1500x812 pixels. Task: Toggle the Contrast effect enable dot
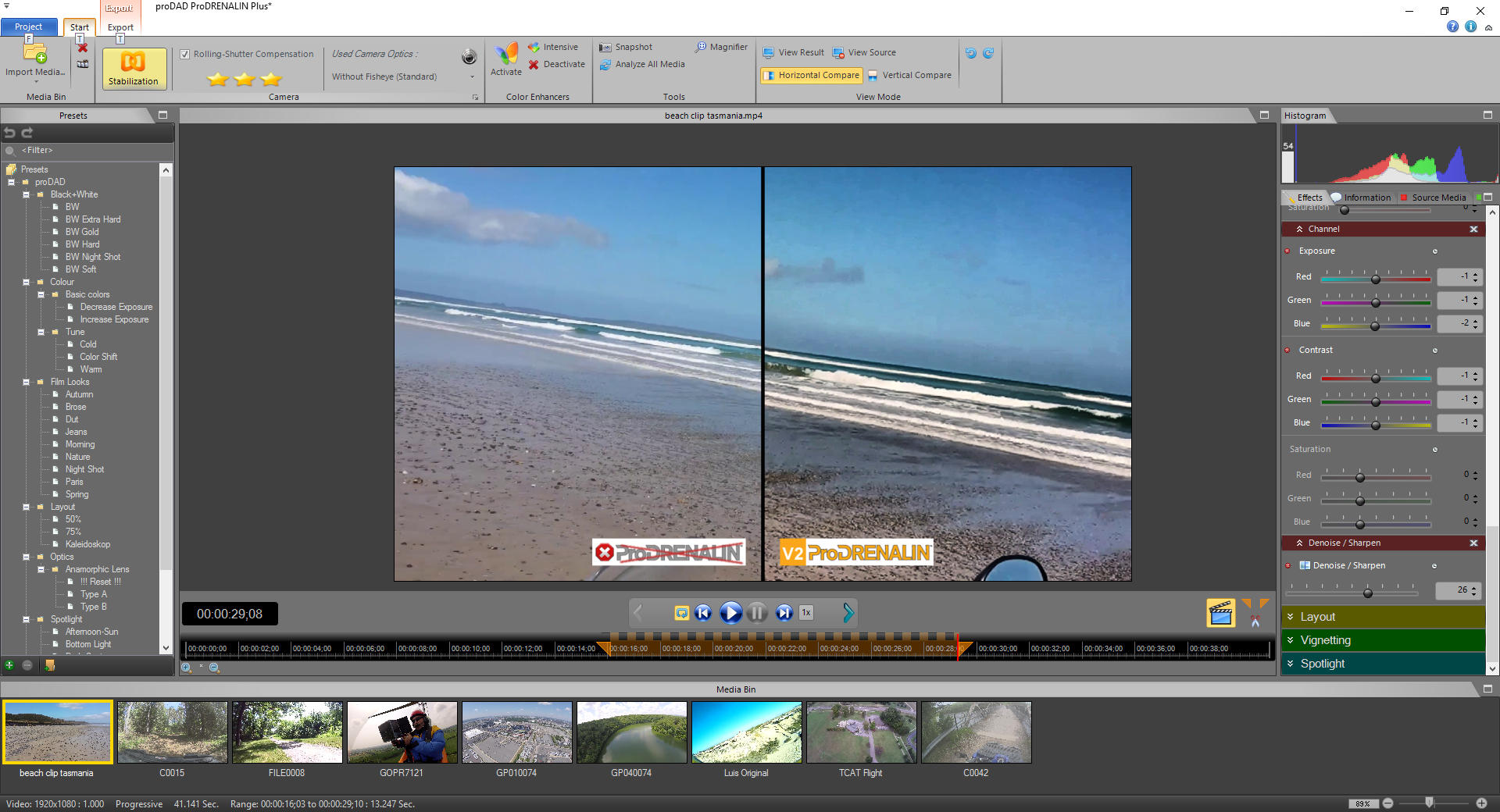(x=1287, y=350)
